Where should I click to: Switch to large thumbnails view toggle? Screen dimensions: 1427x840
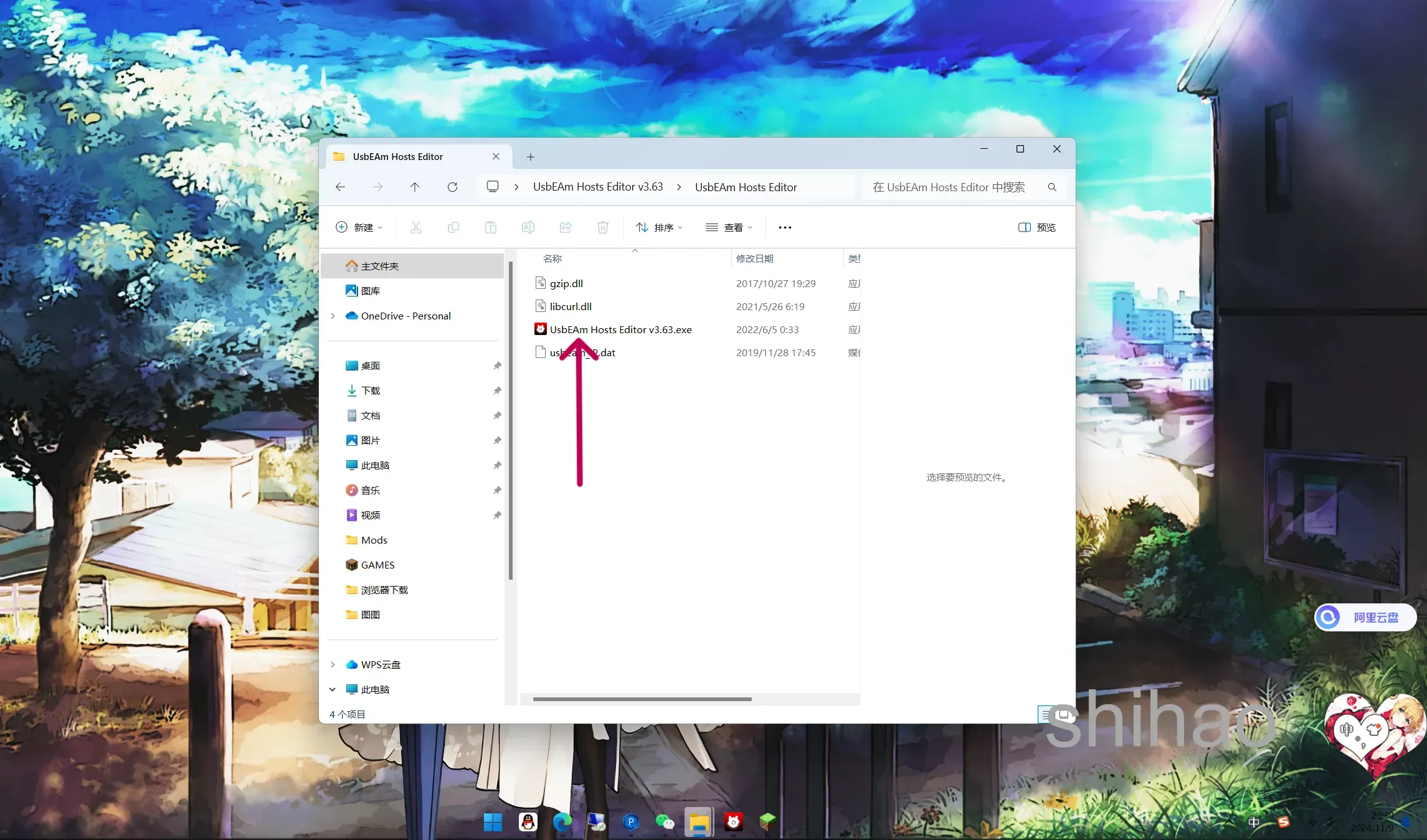coord(1064,714)
